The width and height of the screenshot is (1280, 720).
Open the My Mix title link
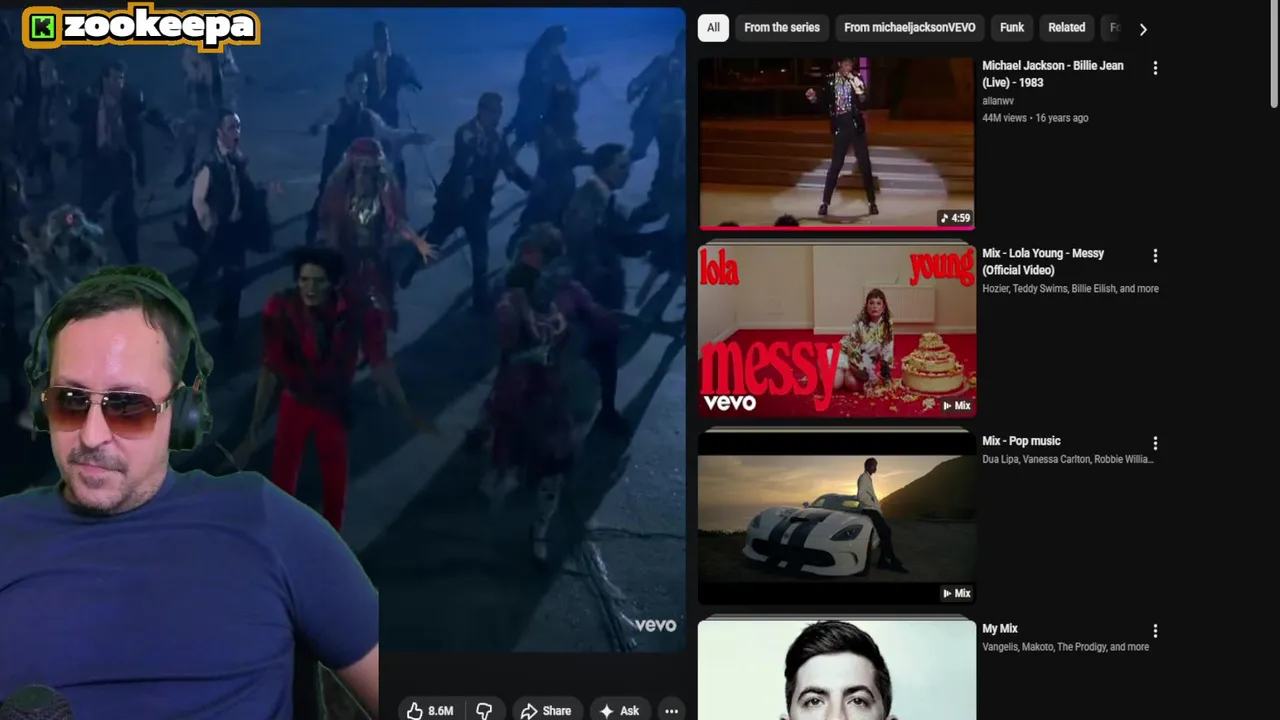1000,628
